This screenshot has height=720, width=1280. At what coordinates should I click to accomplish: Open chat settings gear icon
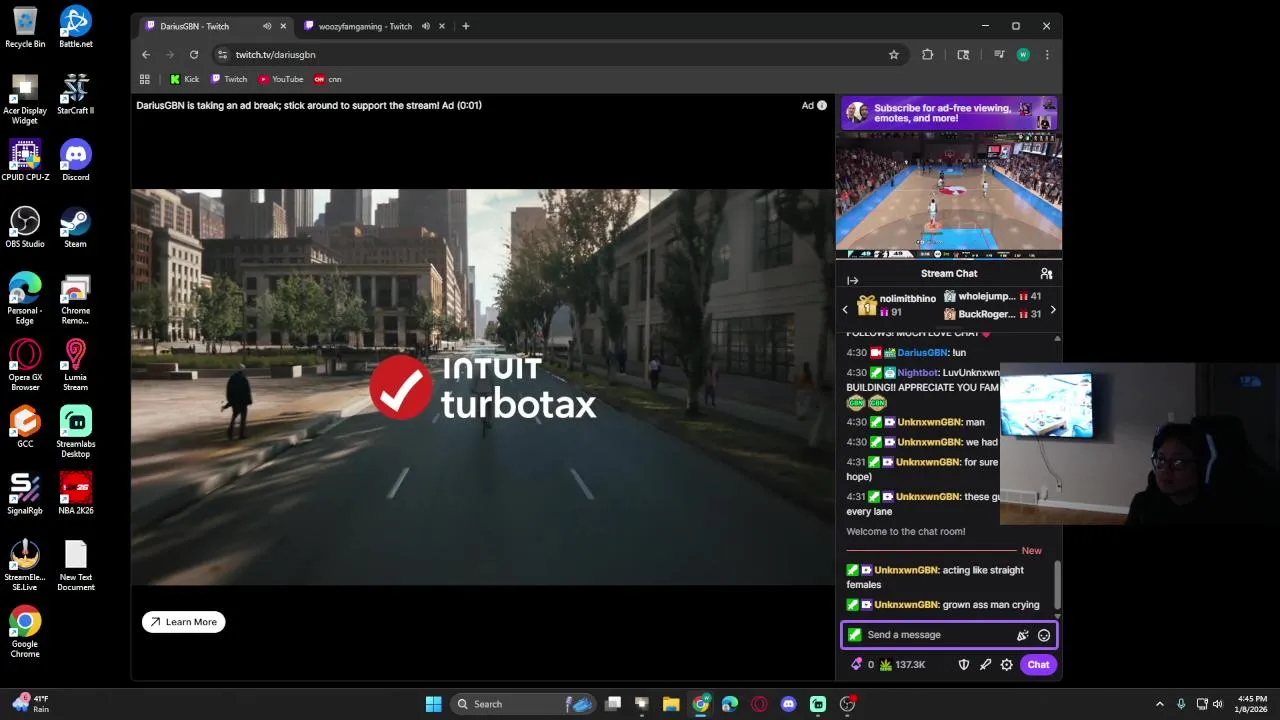tap(1007, 665)
